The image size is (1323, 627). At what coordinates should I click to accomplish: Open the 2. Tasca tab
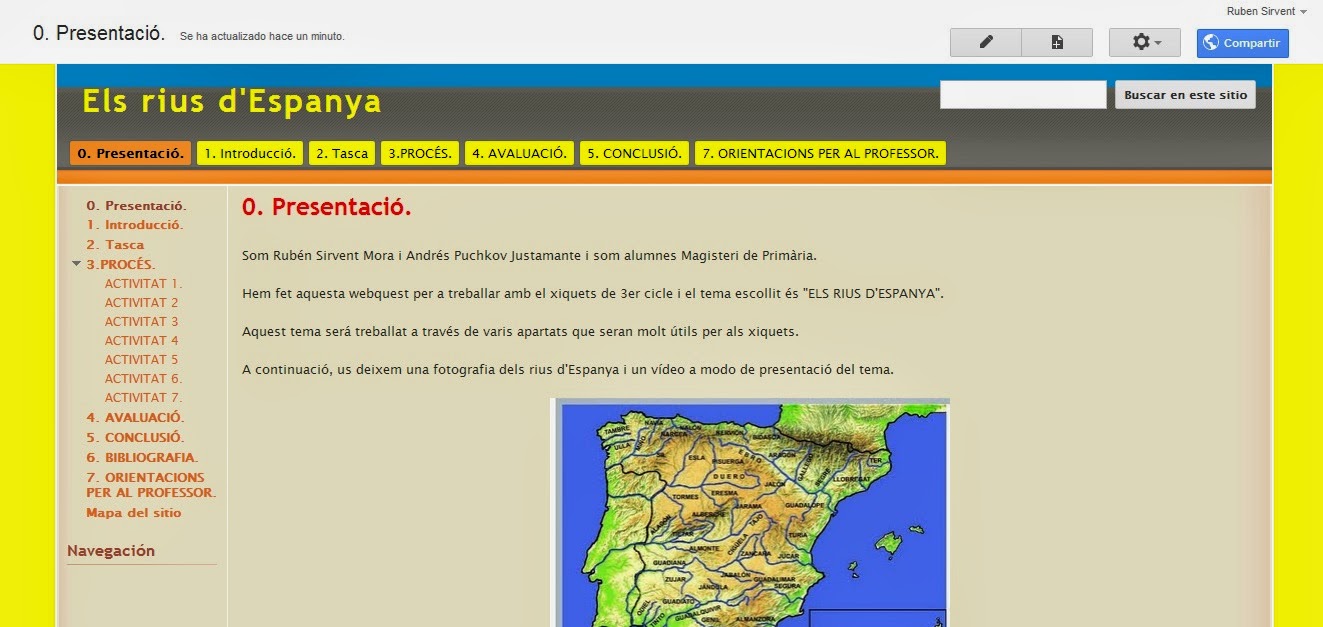tap(341, 153)
